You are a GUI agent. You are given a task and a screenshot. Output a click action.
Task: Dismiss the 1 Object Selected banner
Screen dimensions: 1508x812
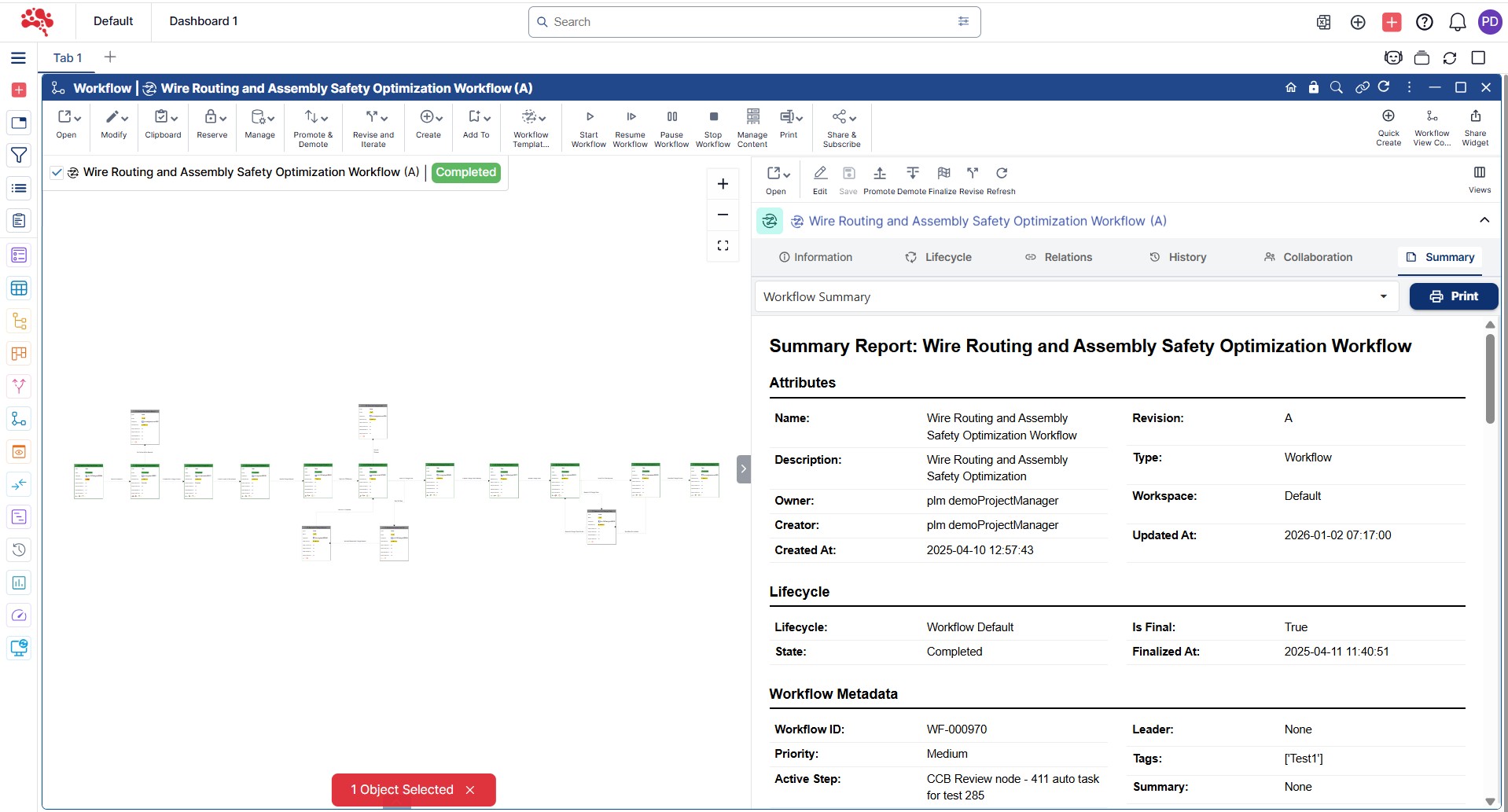click(x=470, y=790)
